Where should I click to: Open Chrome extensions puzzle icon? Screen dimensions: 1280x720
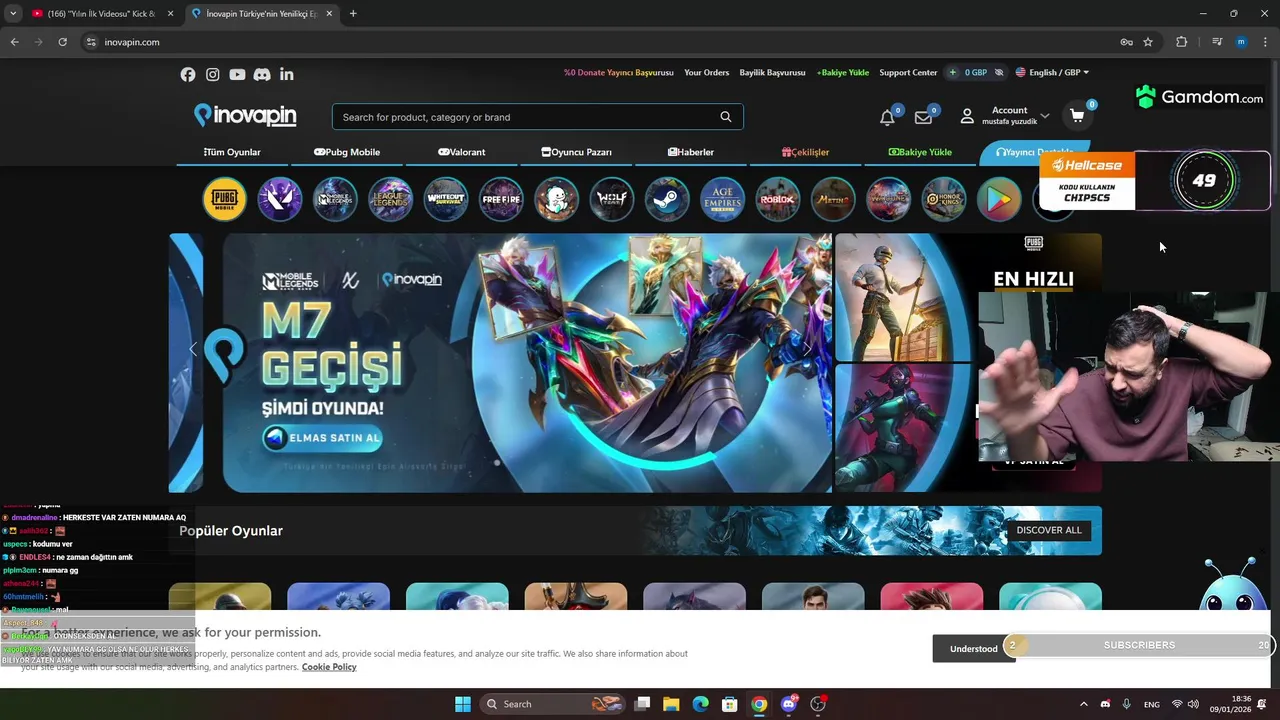[x=1182, y=42]
